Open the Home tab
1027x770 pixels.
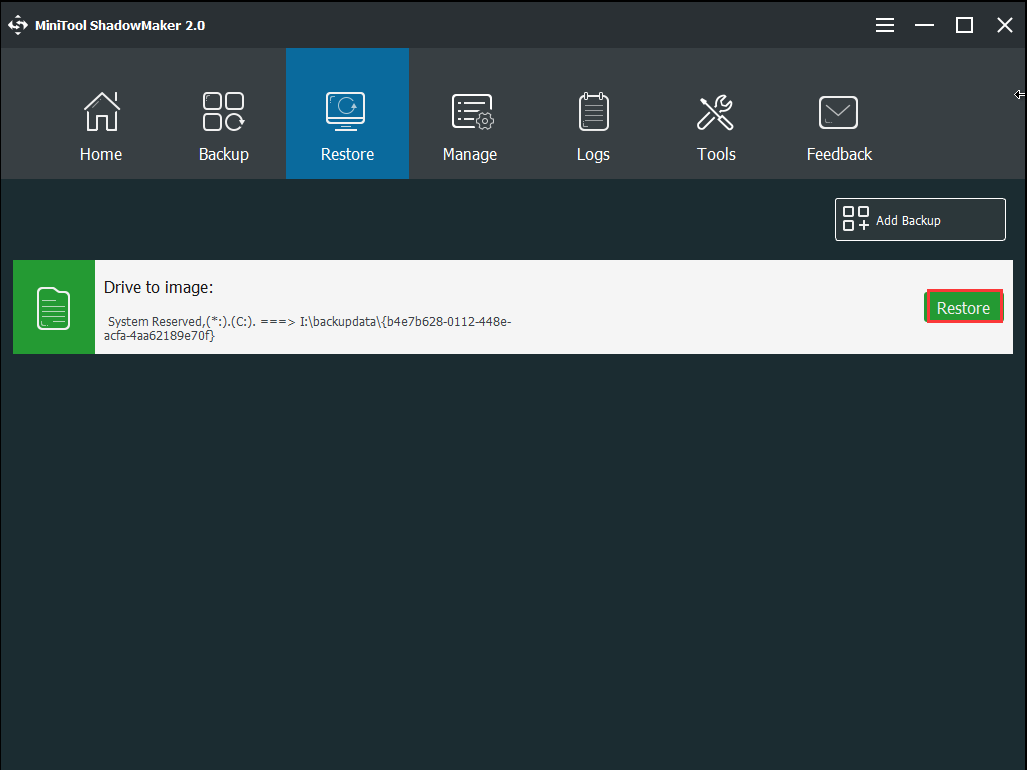point(101,114)
